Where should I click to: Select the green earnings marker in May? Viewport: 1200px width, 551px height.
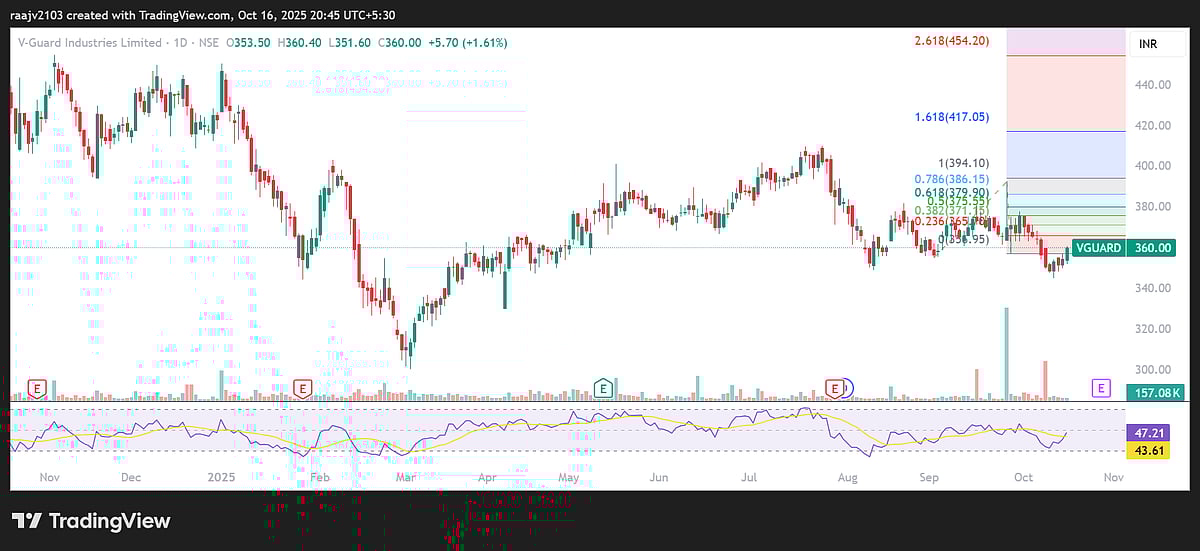[x=602, y=387]
